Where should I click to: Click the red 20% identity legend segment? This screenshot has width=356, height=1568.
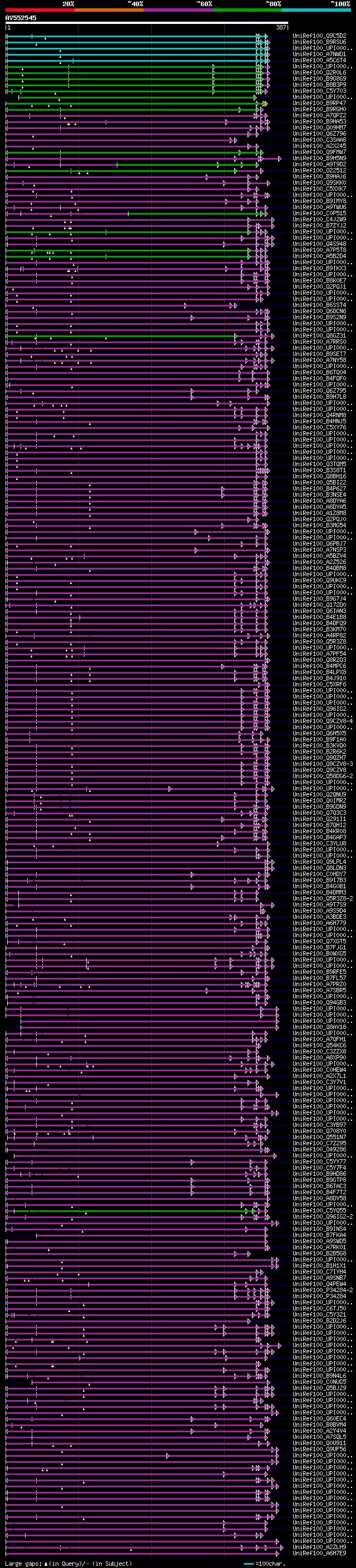(40, 10)
